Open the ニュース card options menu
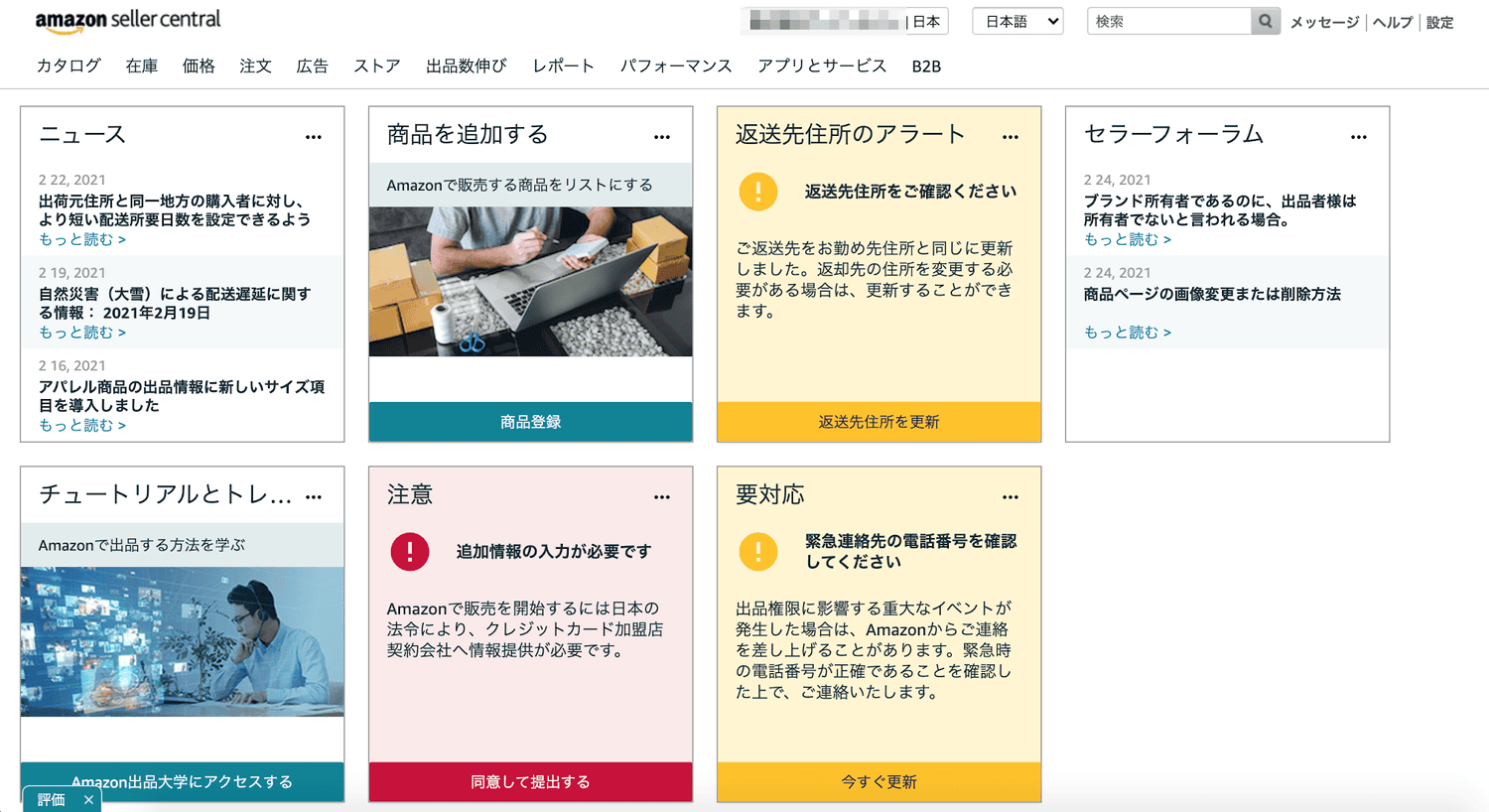The height and width of the screenshot is (812, 1489). click(314, 137)
